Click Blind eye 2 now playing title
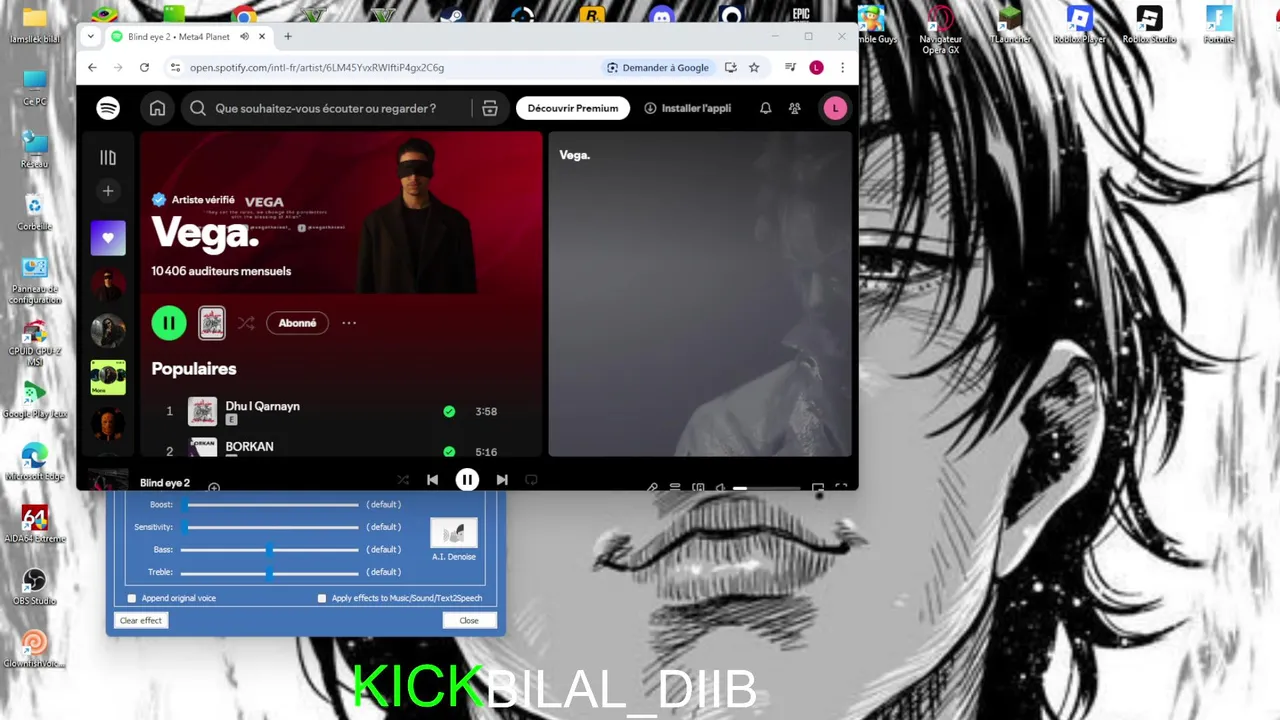Screen dimensions: 1280x720 pos(165,483)
